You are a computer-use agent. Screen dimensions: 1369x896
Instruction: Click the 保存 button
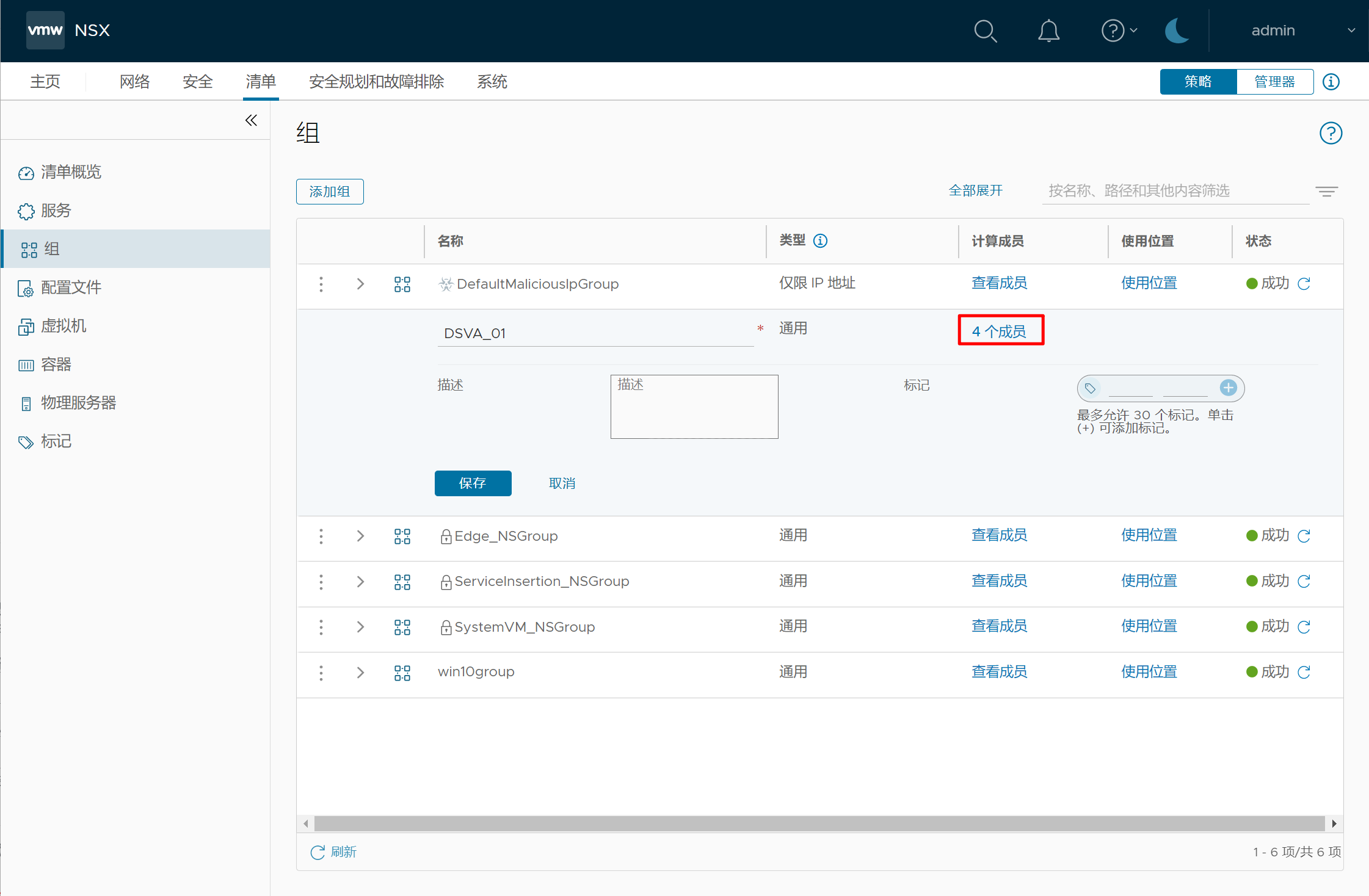[x=473, y=483]
